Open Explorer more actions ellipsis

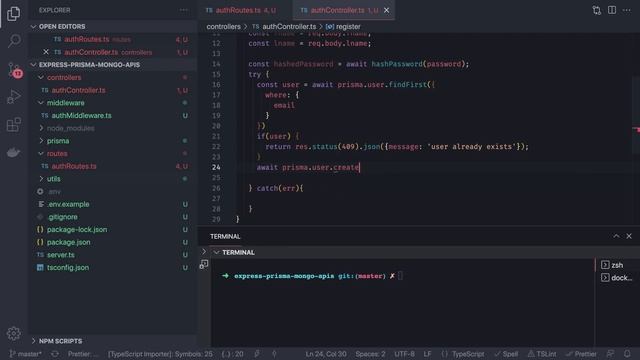click(x=184, y=10)
